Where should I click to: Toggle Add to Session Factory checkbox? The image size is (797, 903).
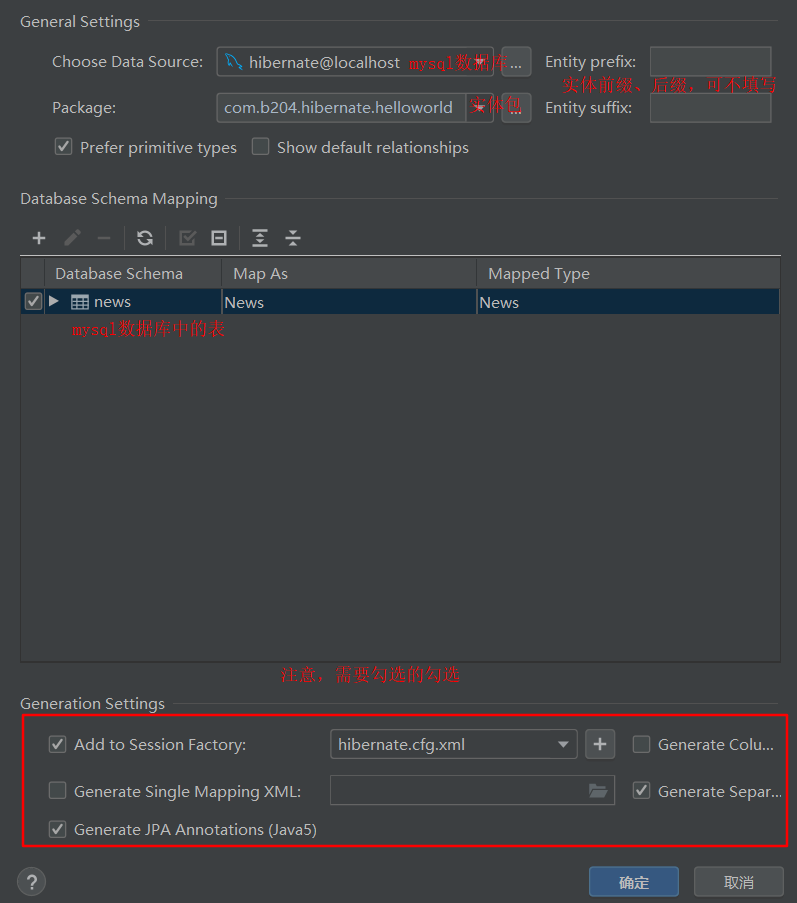[x=57, y=744]
